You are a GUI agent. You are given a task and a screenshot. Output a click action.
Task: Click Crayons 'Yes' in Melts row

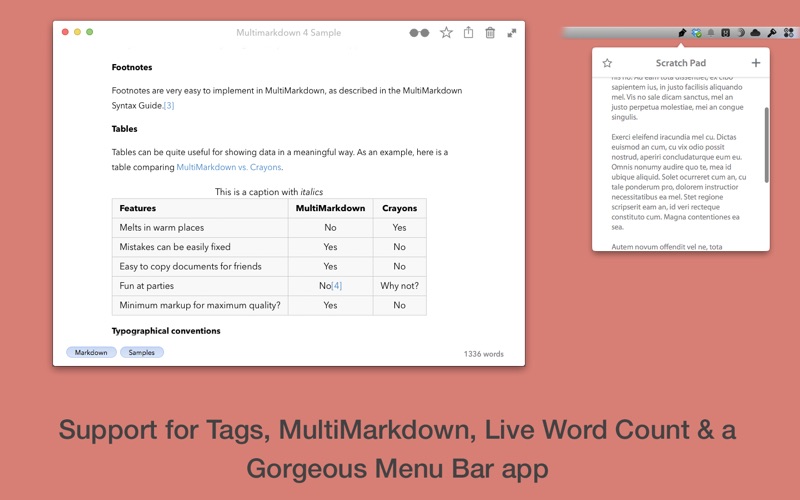(399, 228)
